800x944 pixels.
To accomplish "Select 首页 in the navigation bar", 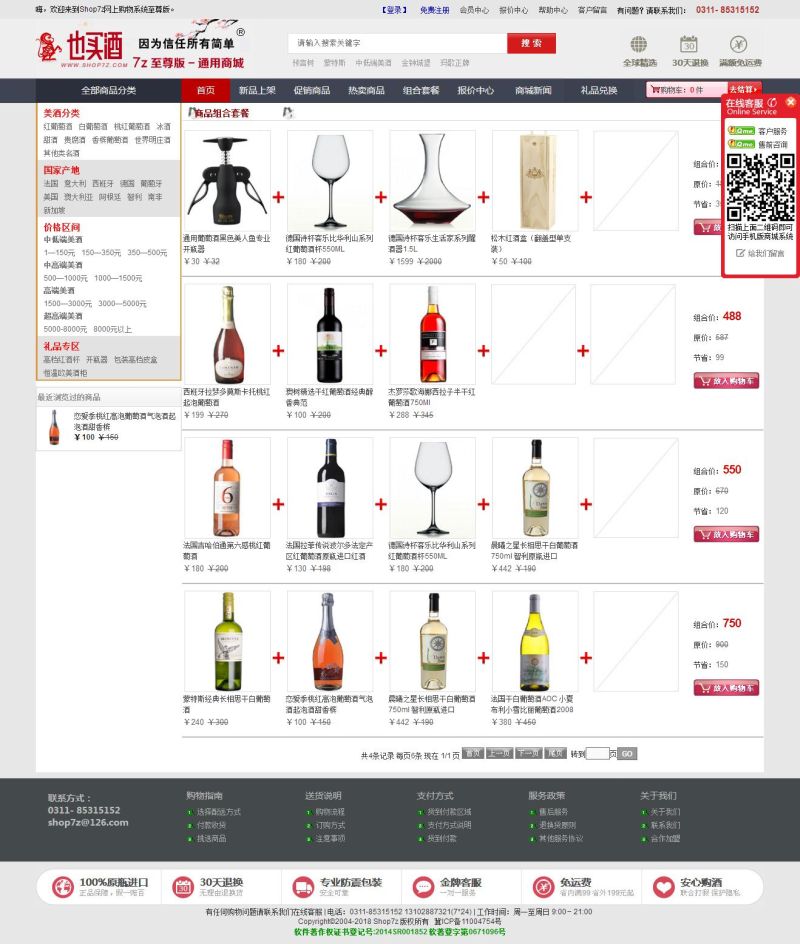I will point(206,90).
